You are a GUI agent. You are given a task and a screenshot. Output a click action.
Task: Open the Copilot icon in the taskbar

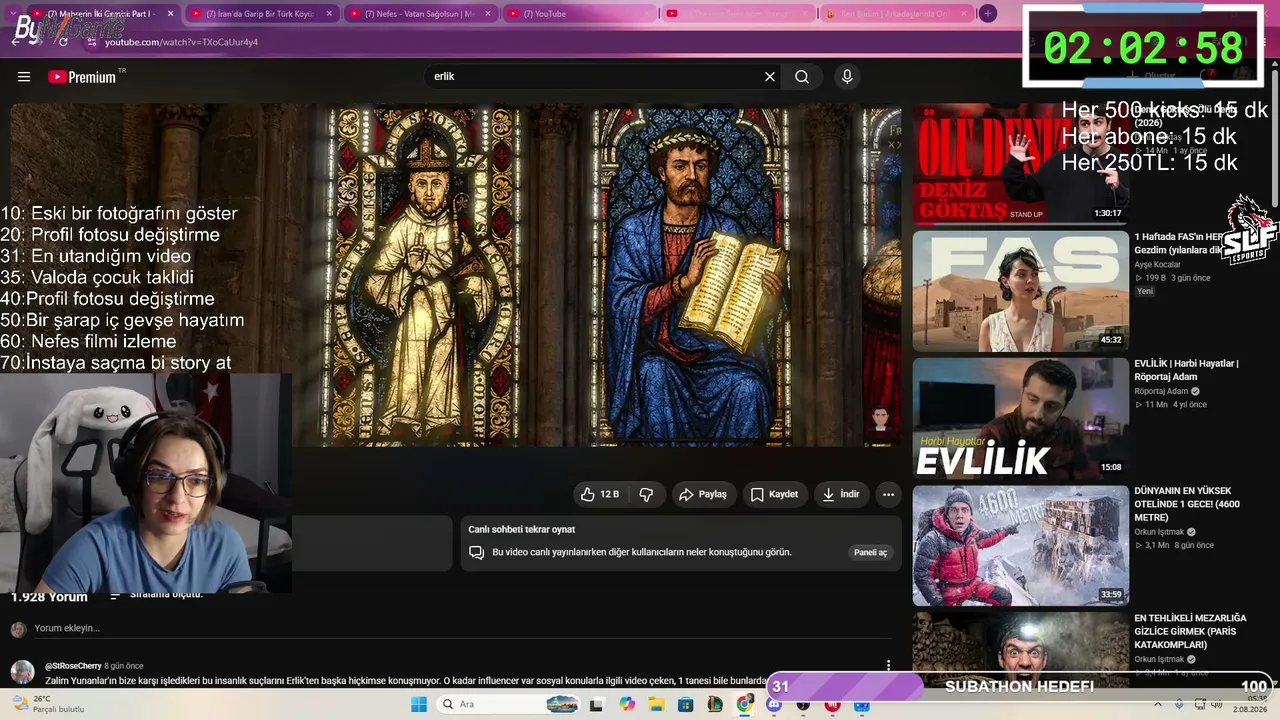click(627, 705)
